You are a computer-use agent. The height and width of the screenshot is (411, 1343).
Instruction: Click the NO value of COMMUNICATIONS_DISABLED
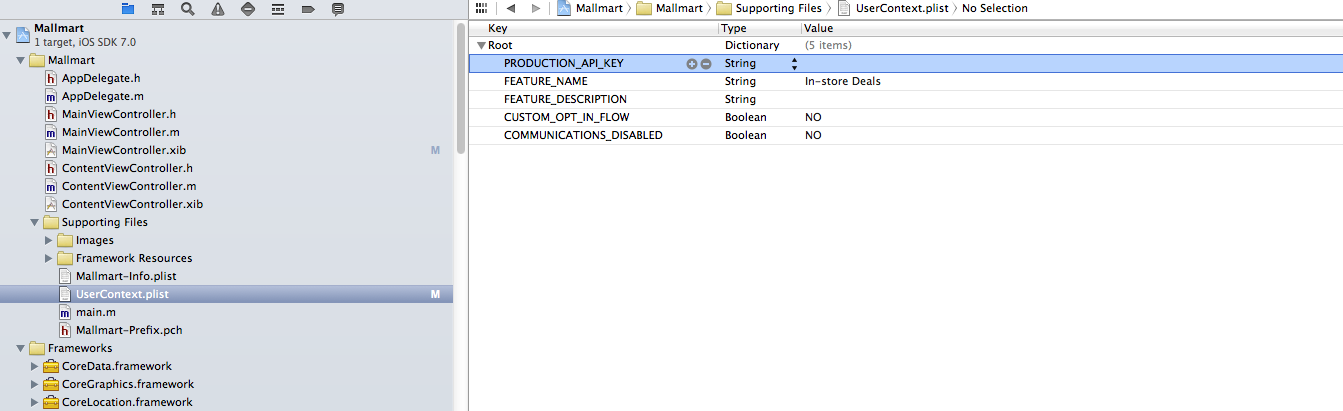[x=813, y=135]
